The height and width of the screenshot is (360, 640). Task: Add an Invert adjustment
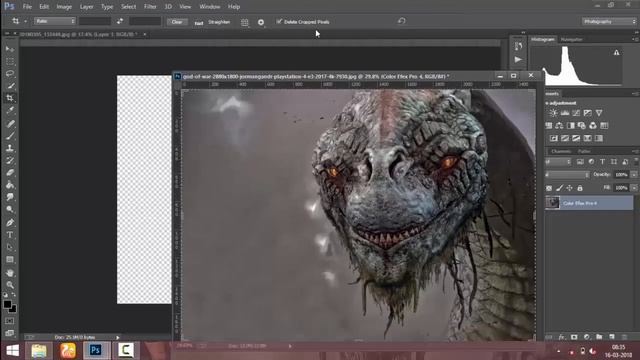coord(553,138)
